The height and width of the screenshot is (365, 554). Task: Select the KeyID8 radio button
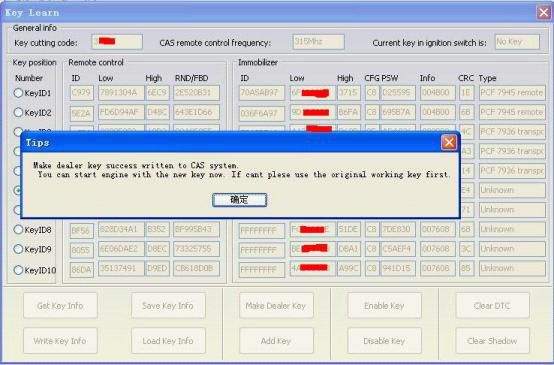(18, 230)
